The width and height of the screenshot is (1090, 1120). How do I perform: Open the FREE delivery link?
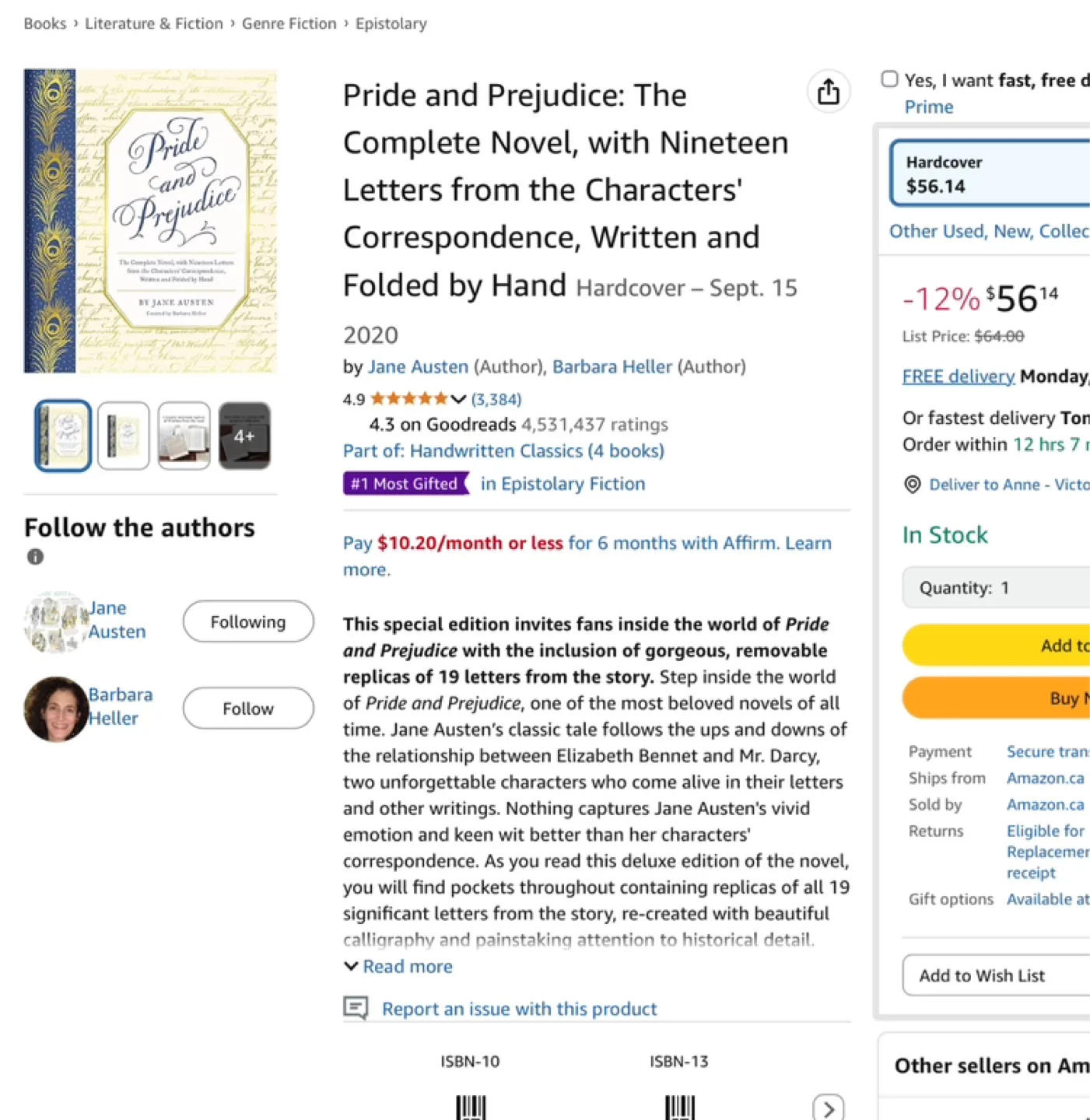pos(958,376)
